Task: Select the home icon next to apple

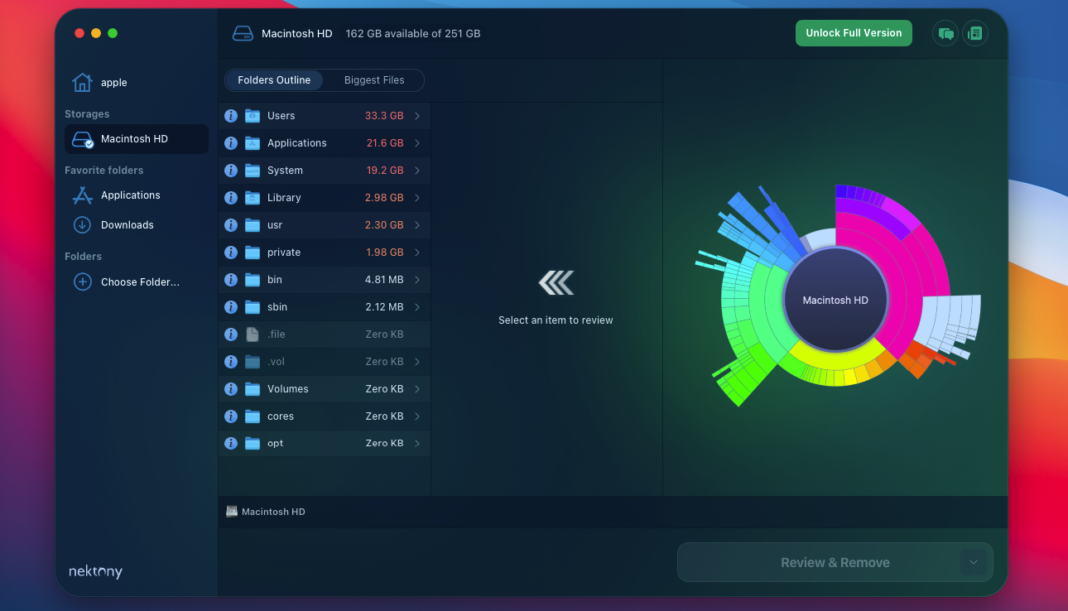Action: tap(84, 82)
